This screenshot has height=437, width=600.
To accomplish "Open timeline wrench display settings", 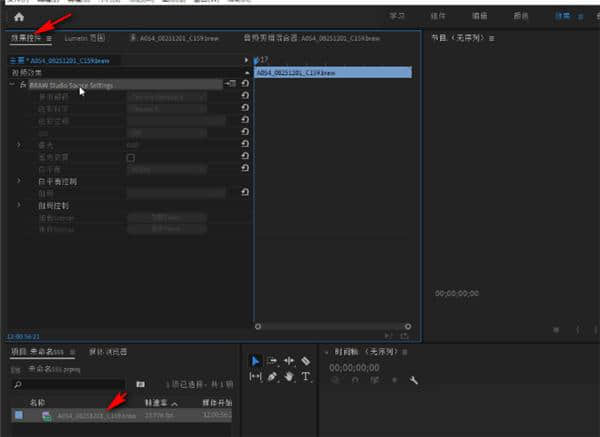I will pos(413,381).
